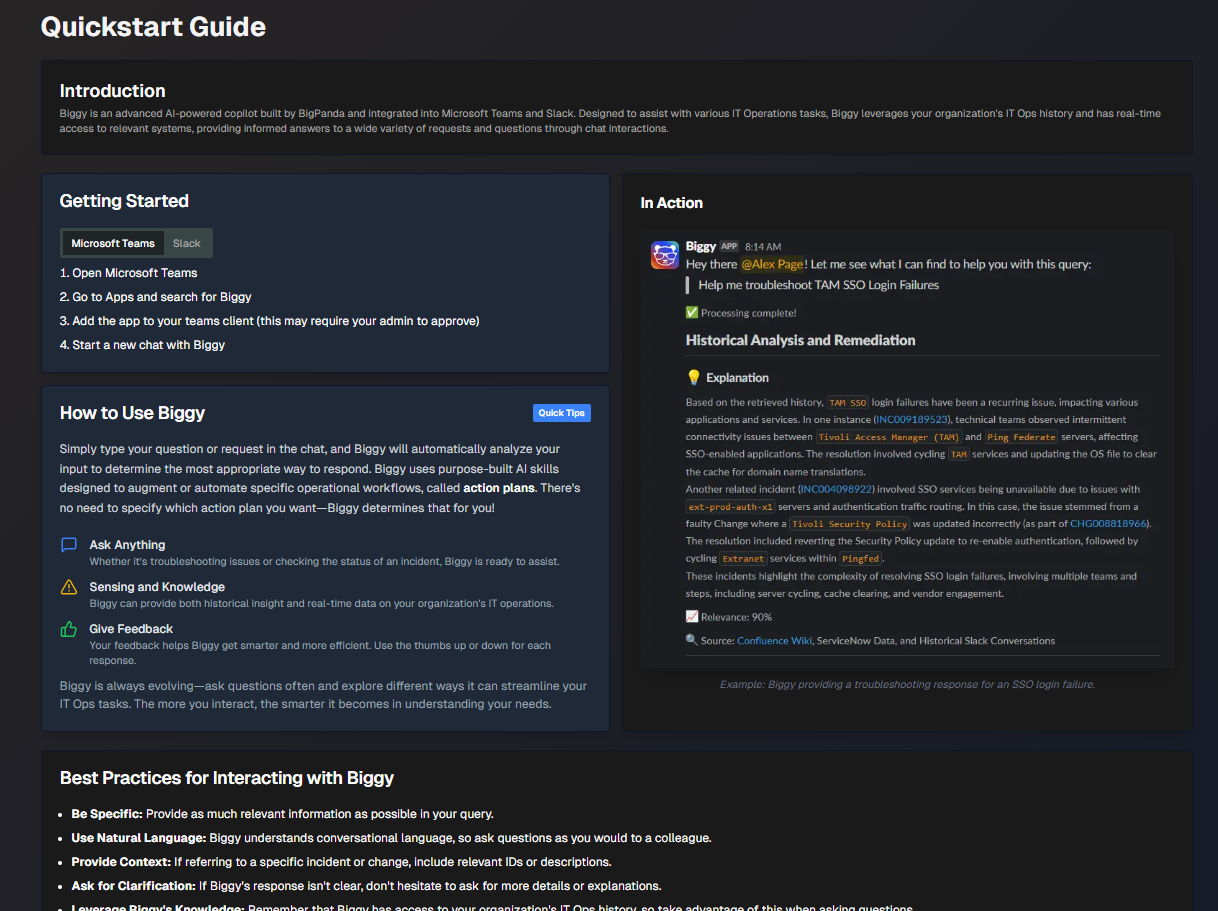
Task: Switch to the Slack tab
Action: [x=187, y=243]
